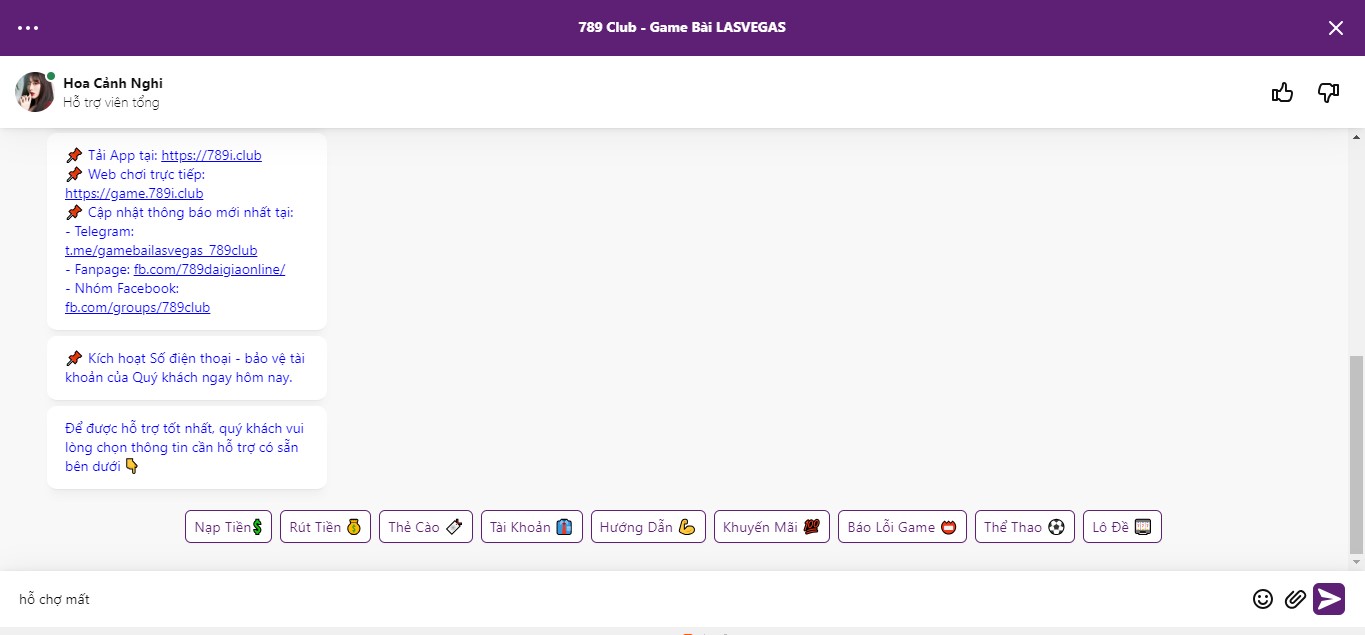Pick the Khuyến Mãi quick reply

coord(772,527)
